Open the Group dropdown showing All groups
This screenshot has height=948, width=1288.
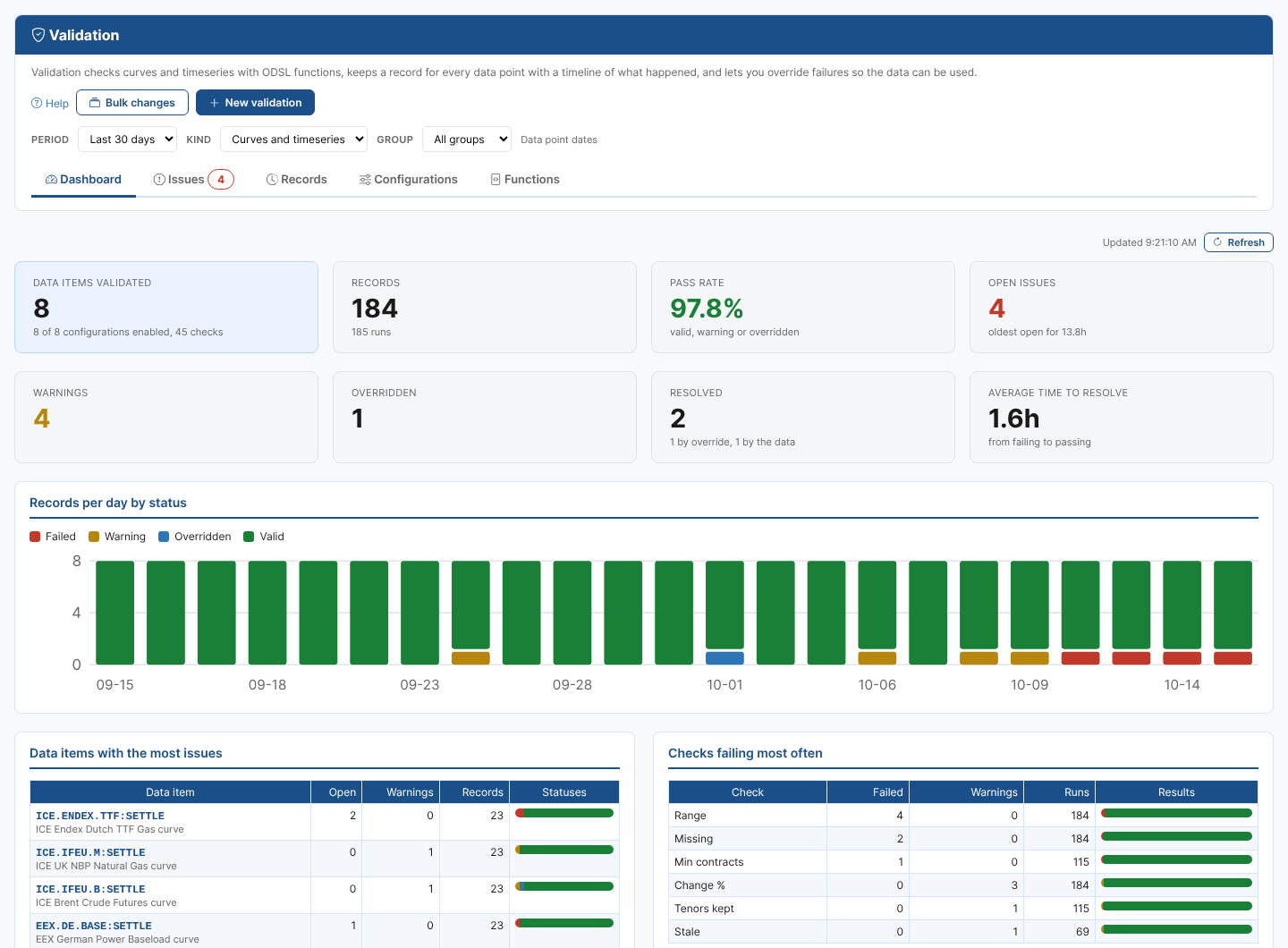click(x=467, y=139)
